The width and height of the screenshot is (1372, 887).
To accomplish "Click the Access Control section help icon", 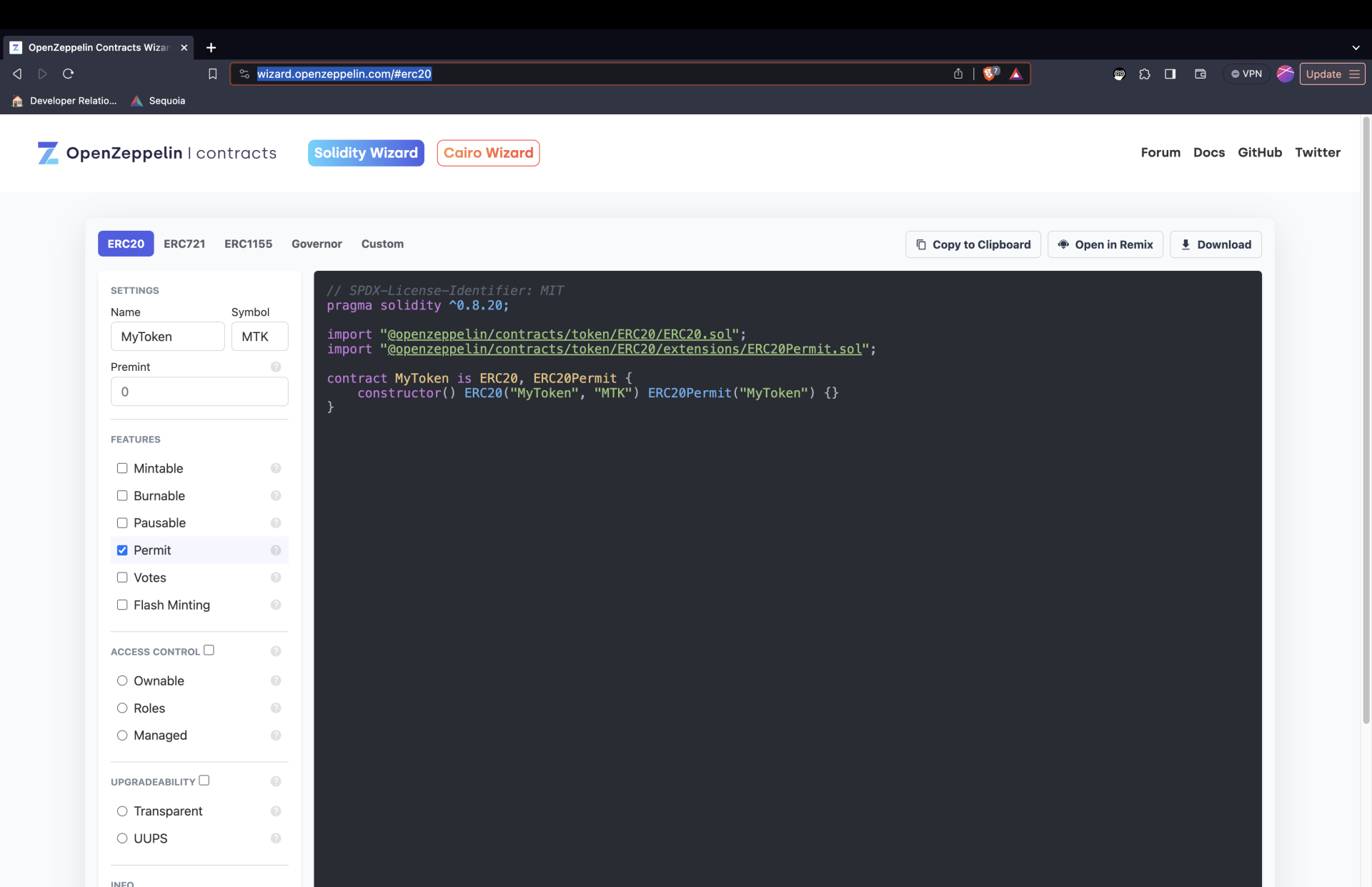I will [x=276, y=651].
